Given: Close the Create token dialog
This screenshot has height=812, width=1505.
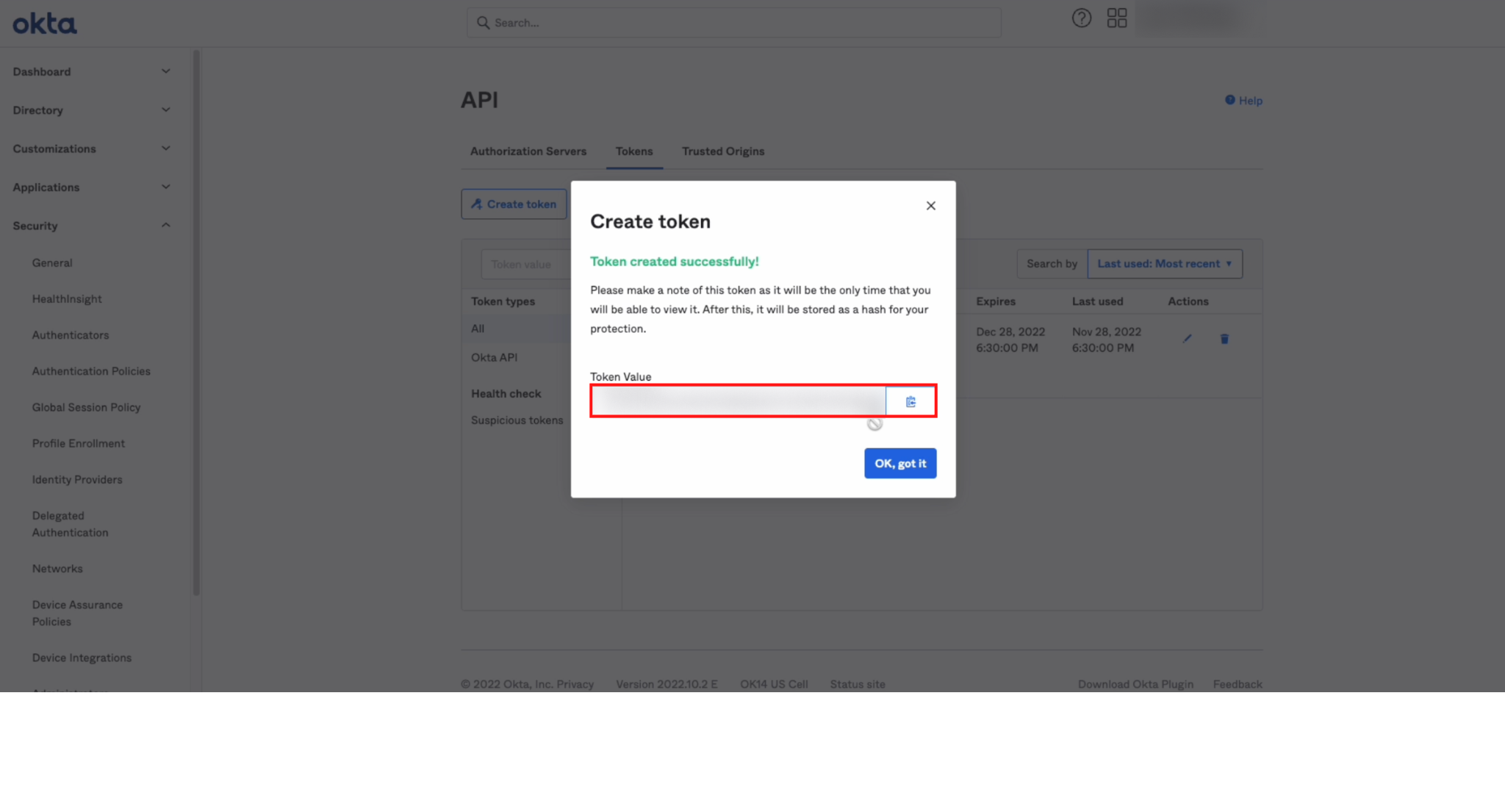Looking at the screenshot, I should 930,206.
